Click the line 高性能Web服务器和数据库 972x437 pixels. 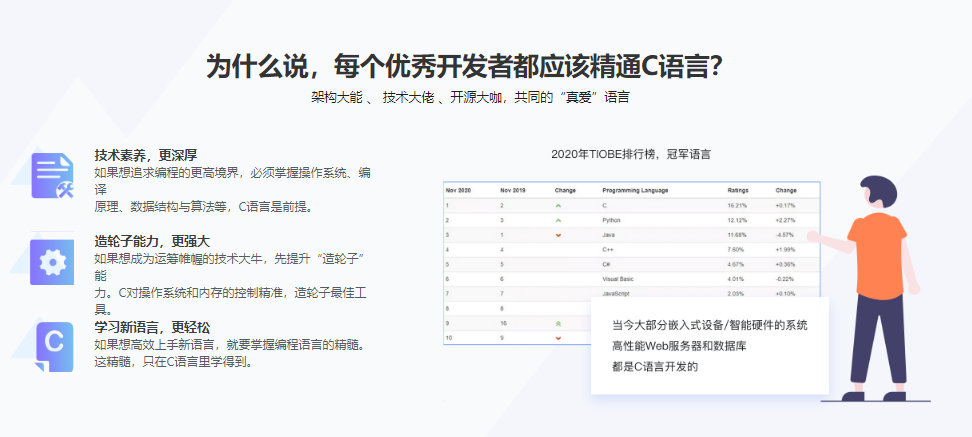pos(679,346)
